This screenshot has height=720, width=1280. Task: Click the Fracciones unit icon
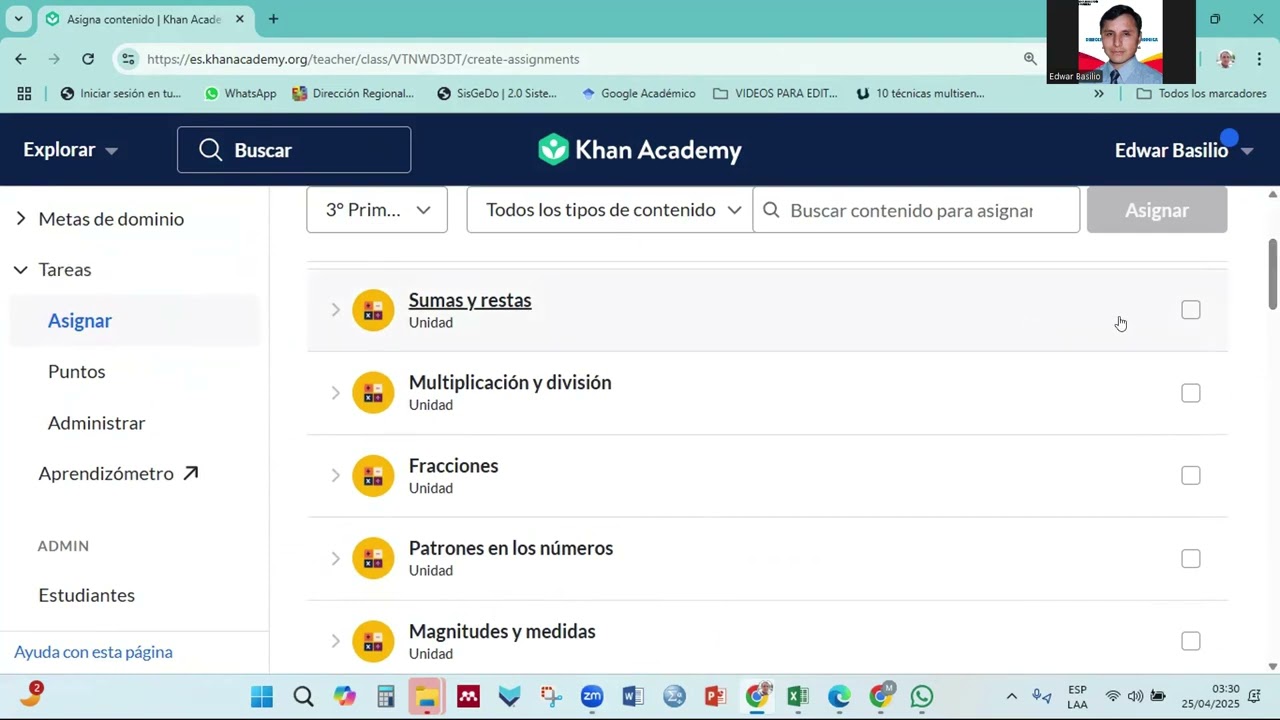pos(373,476)
